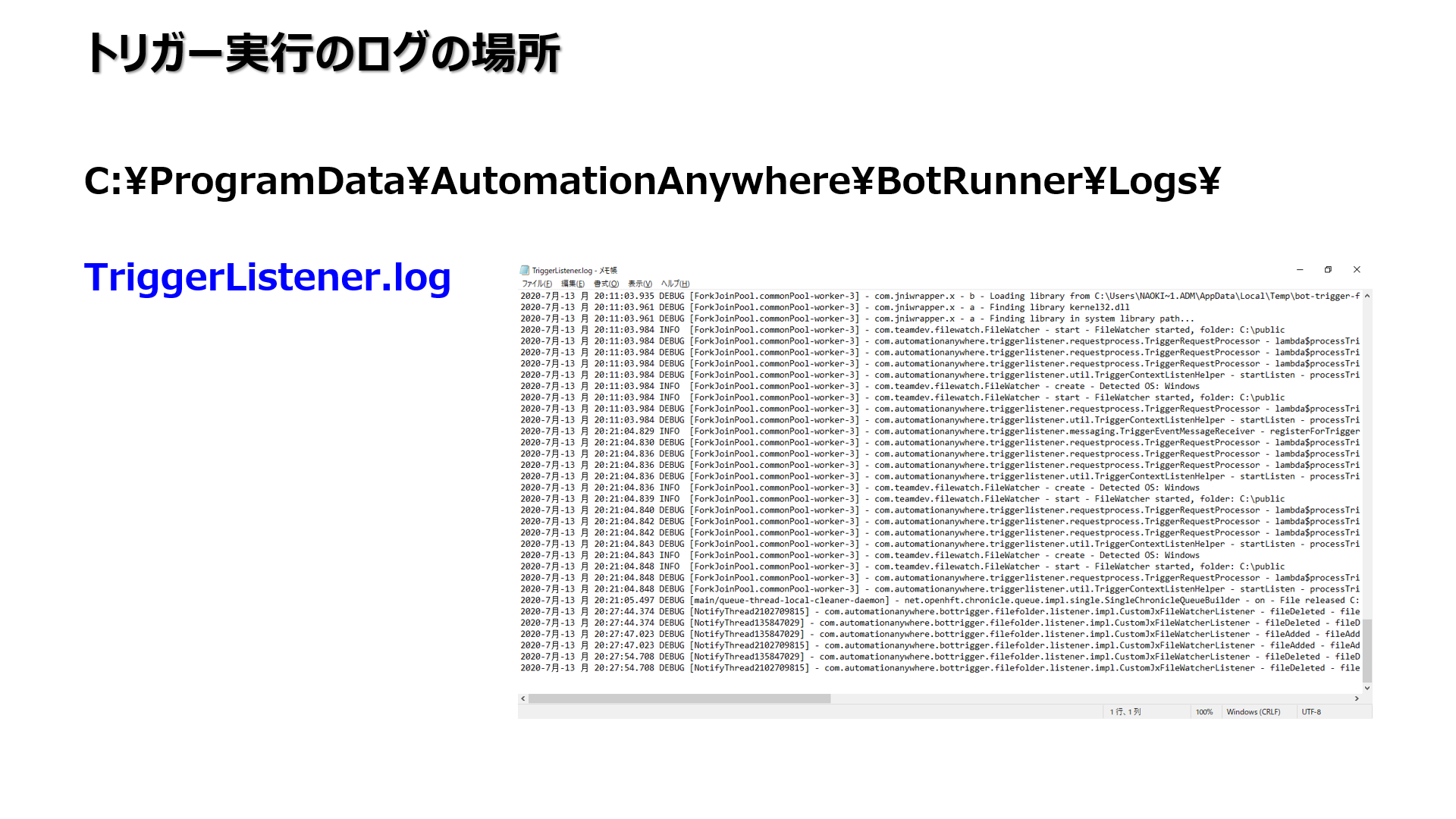
Task: Click the horizontal scrollbar left arrow
Action: coord(523,698)
